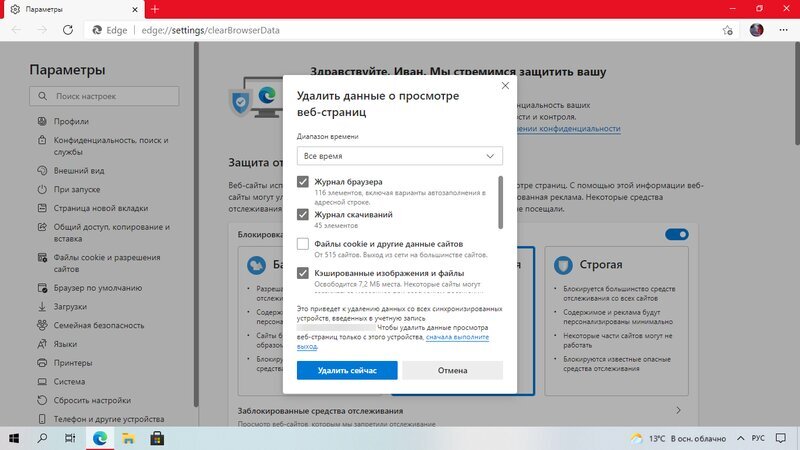Open 'Профили' settings section
The height and width of the screenshot is (450, 800).
pyautogui.click(x=71, y=121)
